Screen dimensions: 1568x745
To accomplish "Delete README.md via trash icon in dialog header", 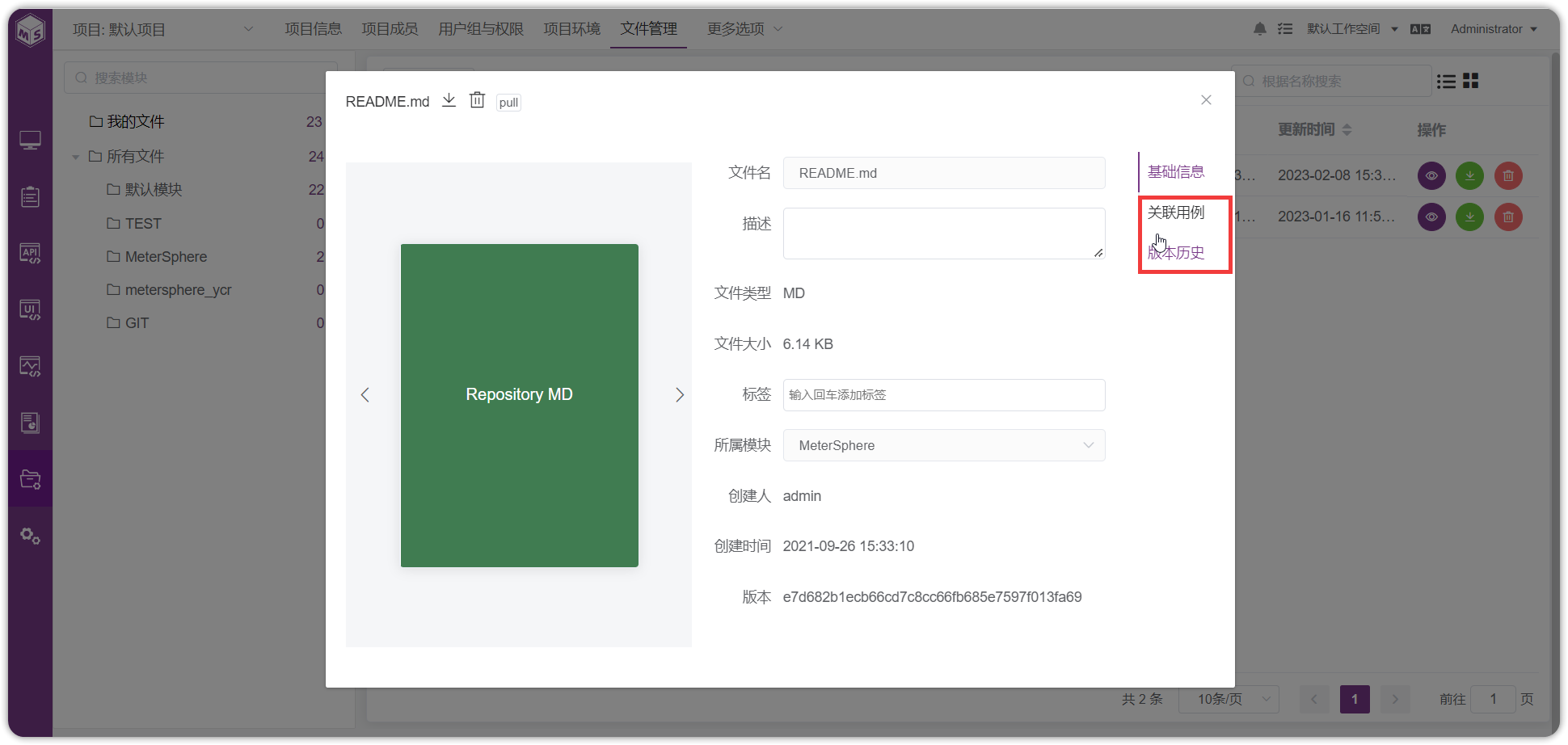I will coord(477,100).
